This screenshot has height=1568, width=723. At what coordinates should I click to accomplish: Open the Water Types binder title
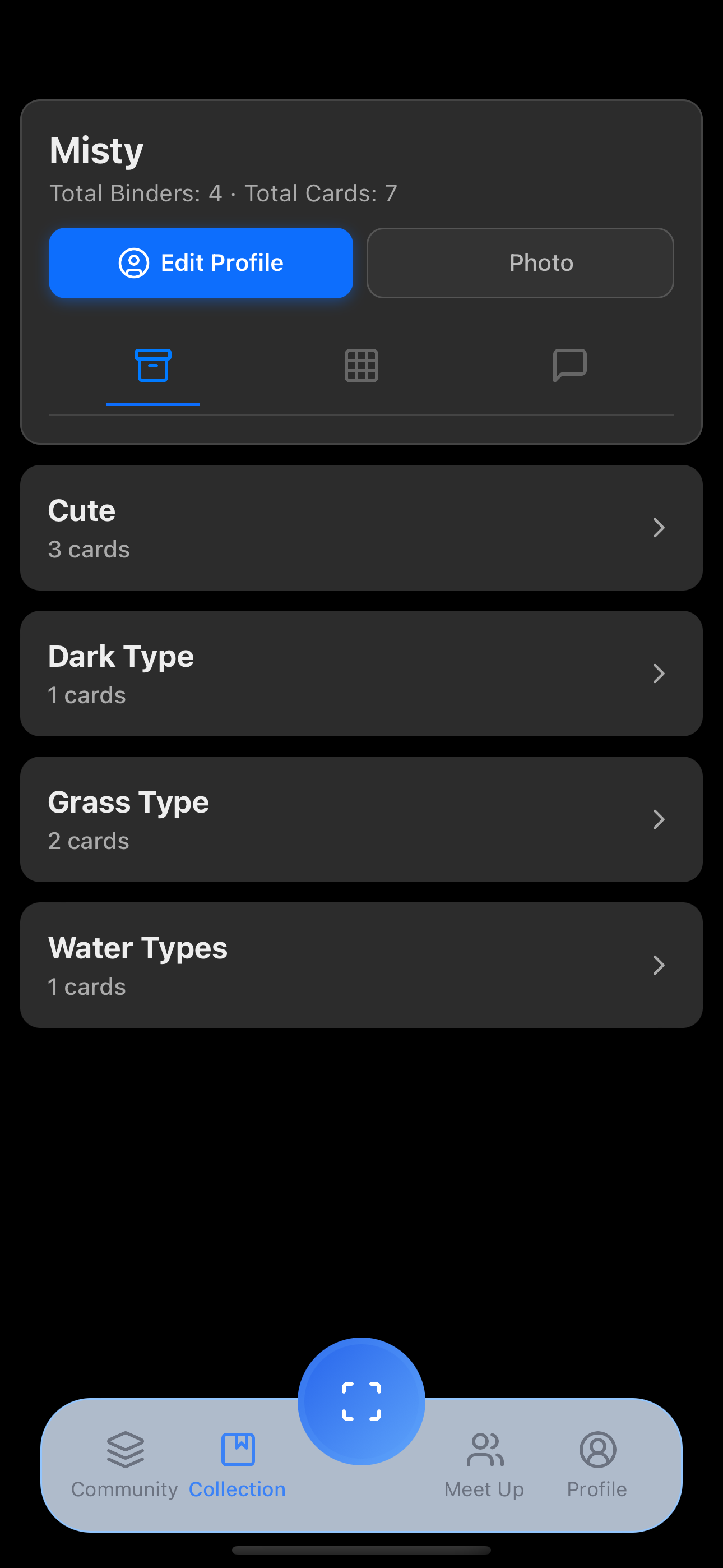(137, 948)
